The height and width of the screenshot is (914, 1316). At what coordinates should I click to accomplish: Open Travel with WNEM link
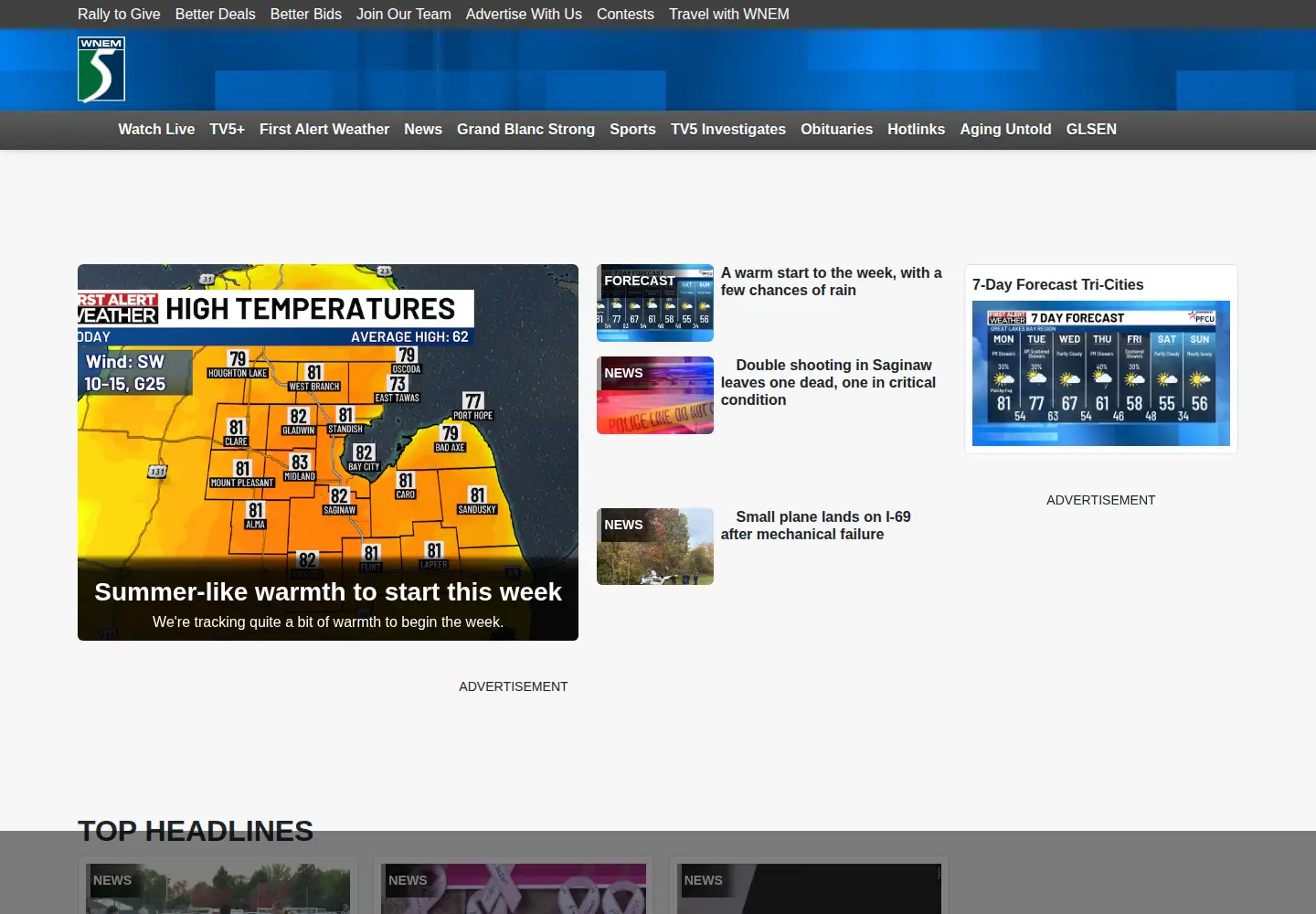729,14
